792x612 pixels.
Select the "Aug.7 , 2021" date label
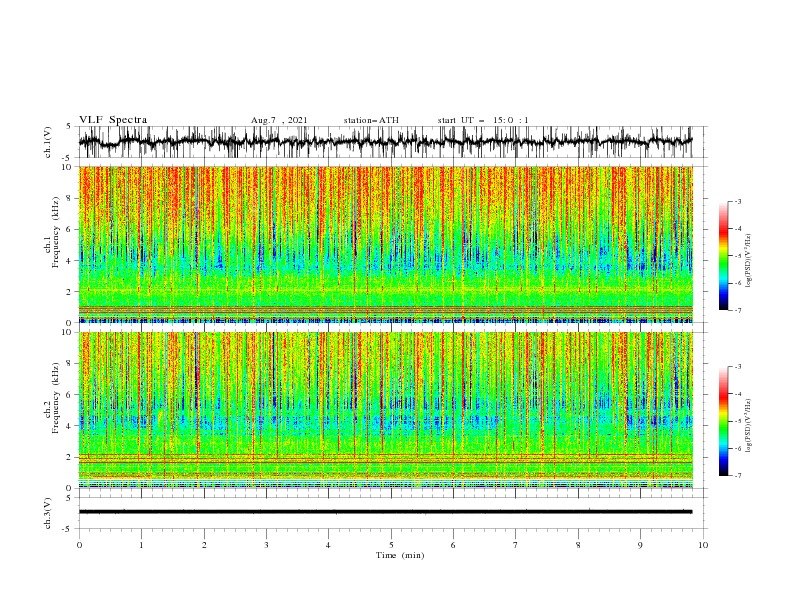279,120
